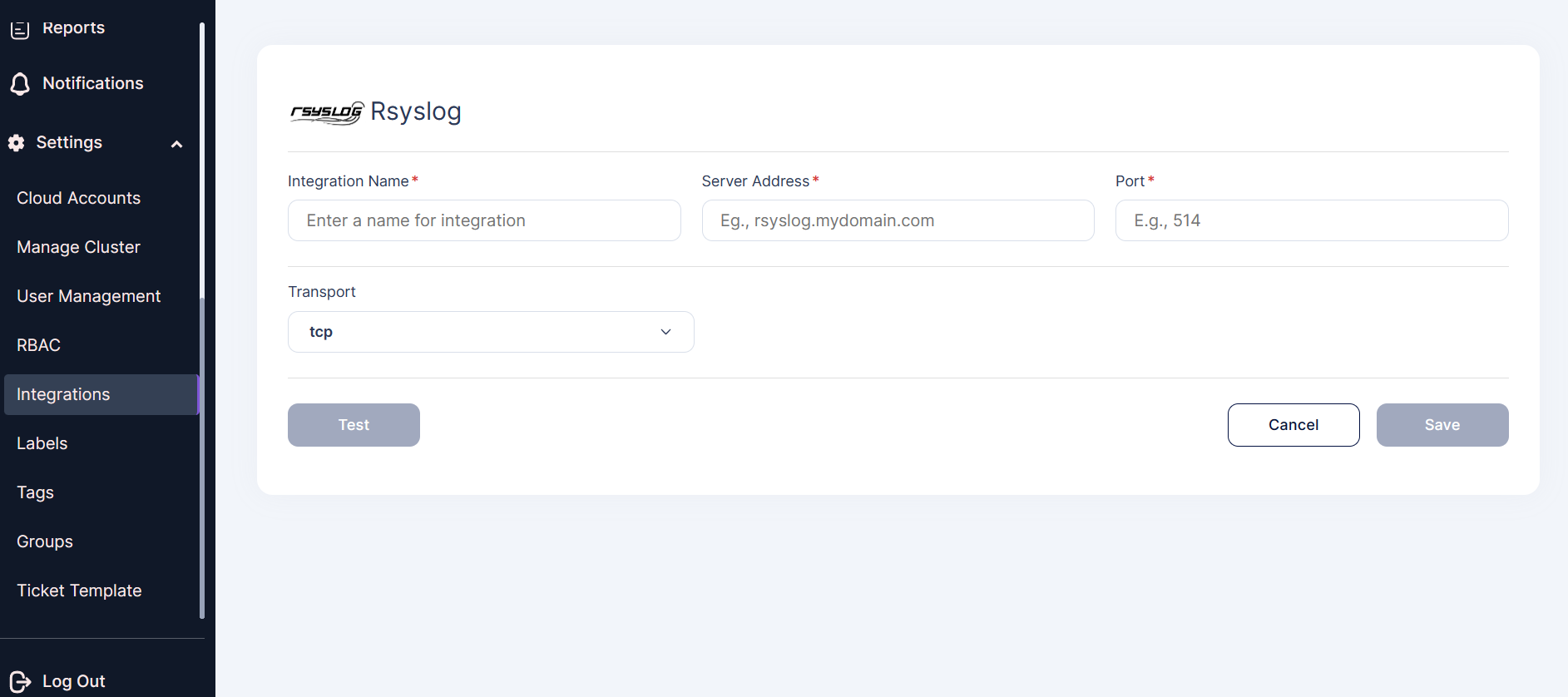Select Manage Cluster
This screenshot has height=697, width=1568.
pyautogui.click(x=78, y=247)
